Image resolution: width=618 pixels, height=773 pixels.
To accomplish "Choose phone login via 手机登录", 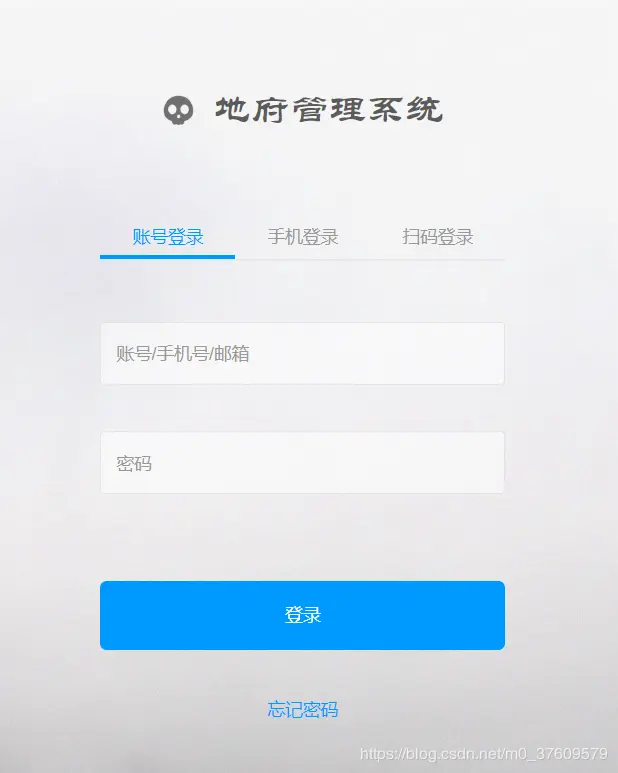I will pyautogui.click(x=303, y=237).
